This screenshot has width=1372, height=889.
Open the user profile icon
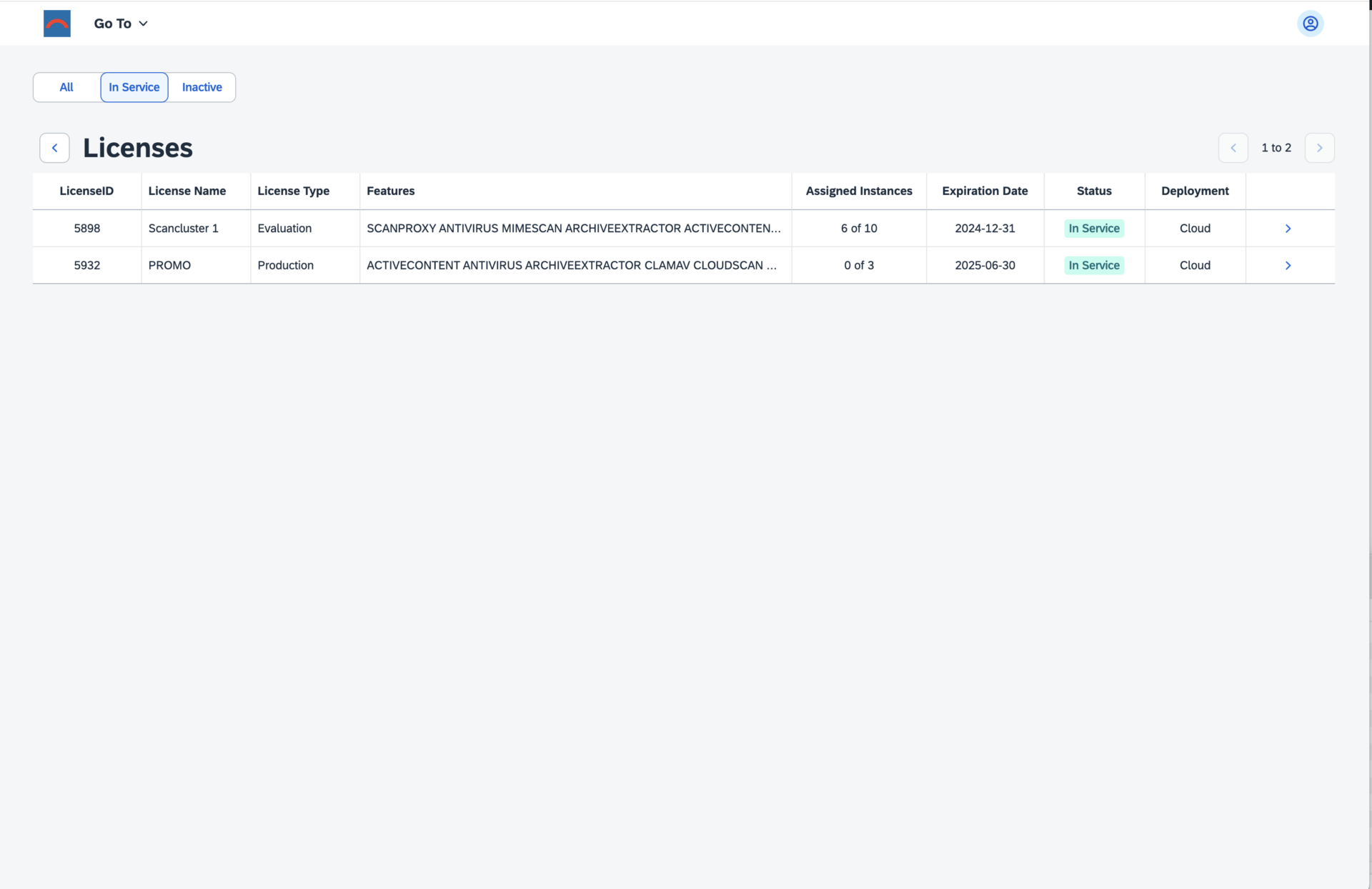pyautogui.click(x=1310, y=24)
